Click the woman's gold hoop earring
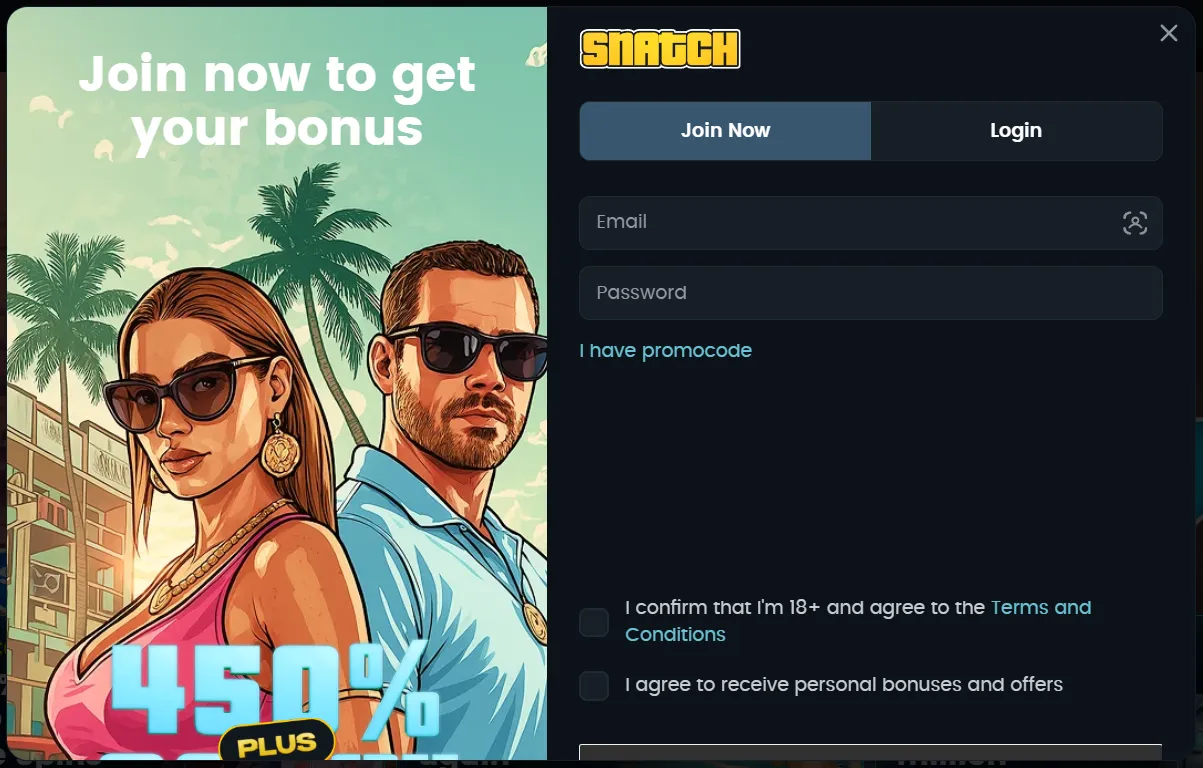Screen dimensions: 1203x768 pyautogui.click(x=281, y=449)
